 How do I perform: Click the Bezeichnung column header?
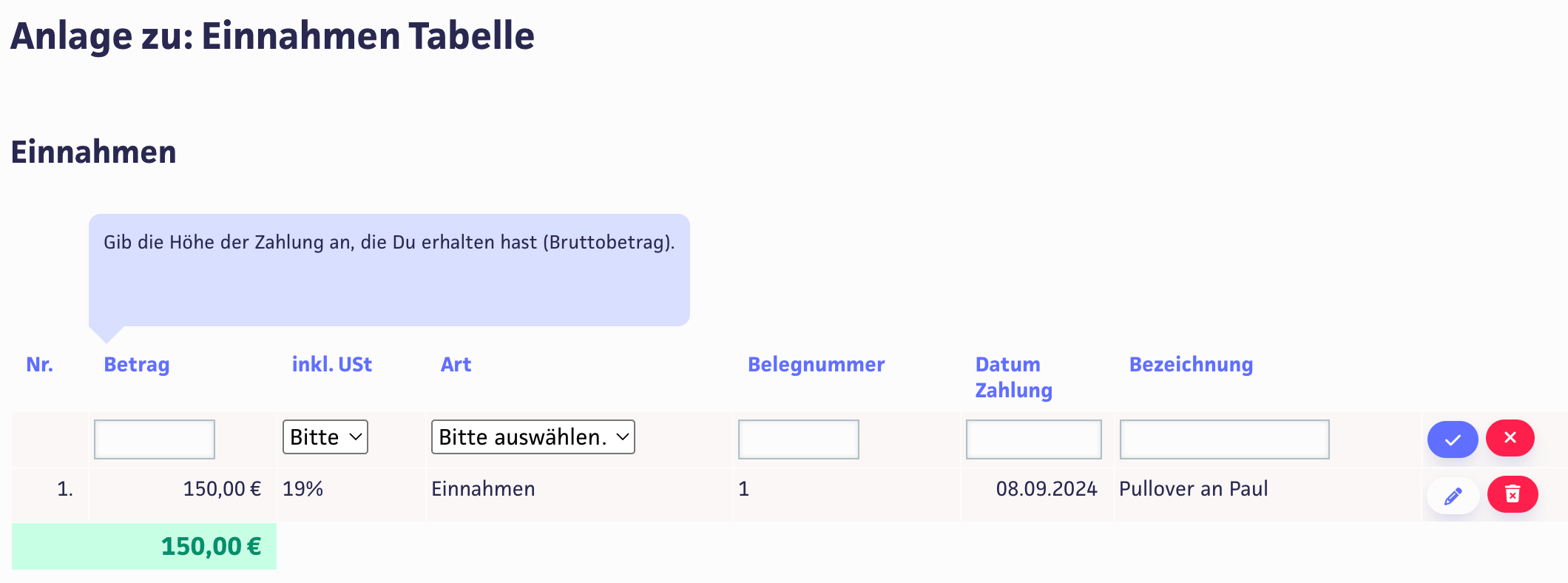pyautogui.click(x=1191, y=365)
